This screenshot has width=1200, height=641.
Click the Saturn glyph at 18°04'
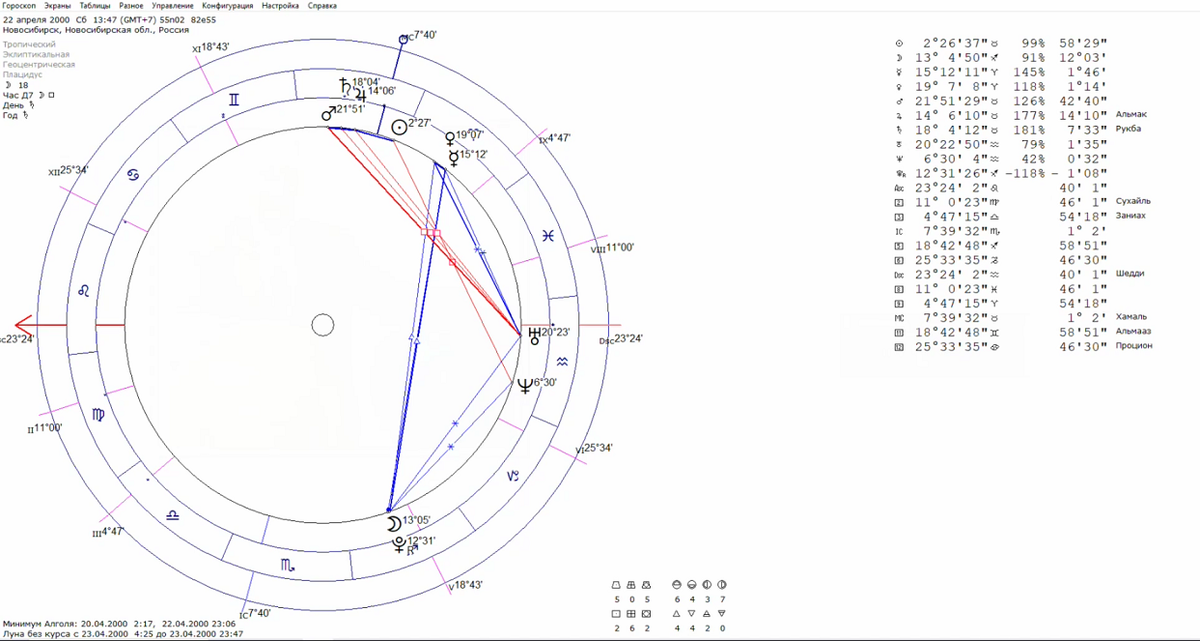[345, 85]
